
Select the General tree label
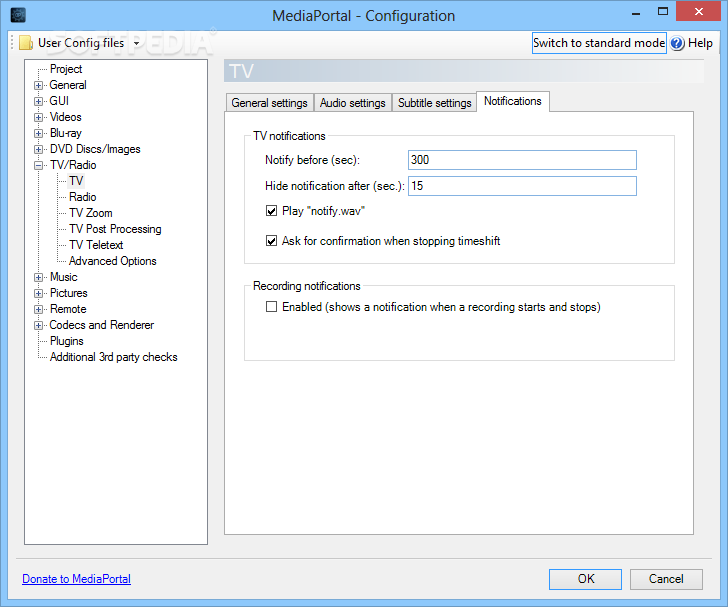tap(68, 85)
